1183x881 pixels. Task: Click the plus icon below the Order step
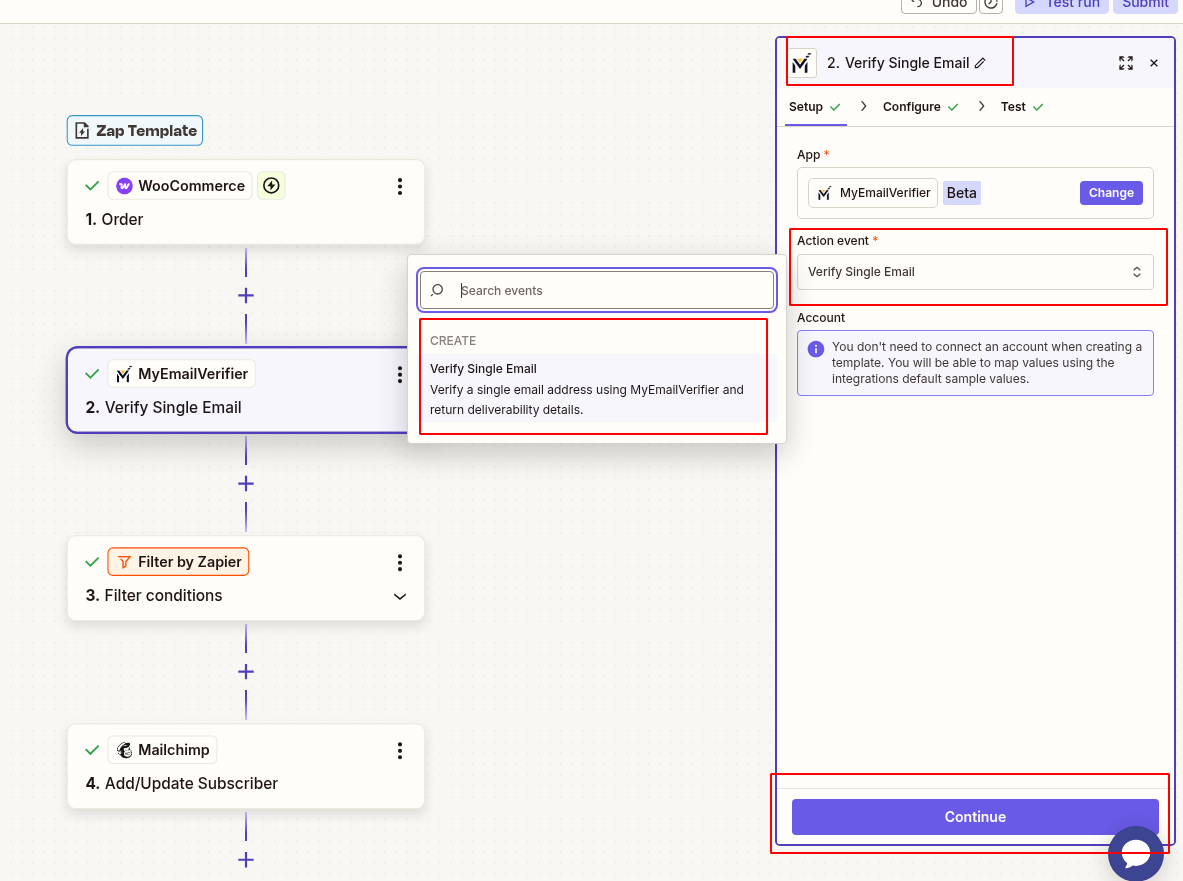click(x=245, y=295)
